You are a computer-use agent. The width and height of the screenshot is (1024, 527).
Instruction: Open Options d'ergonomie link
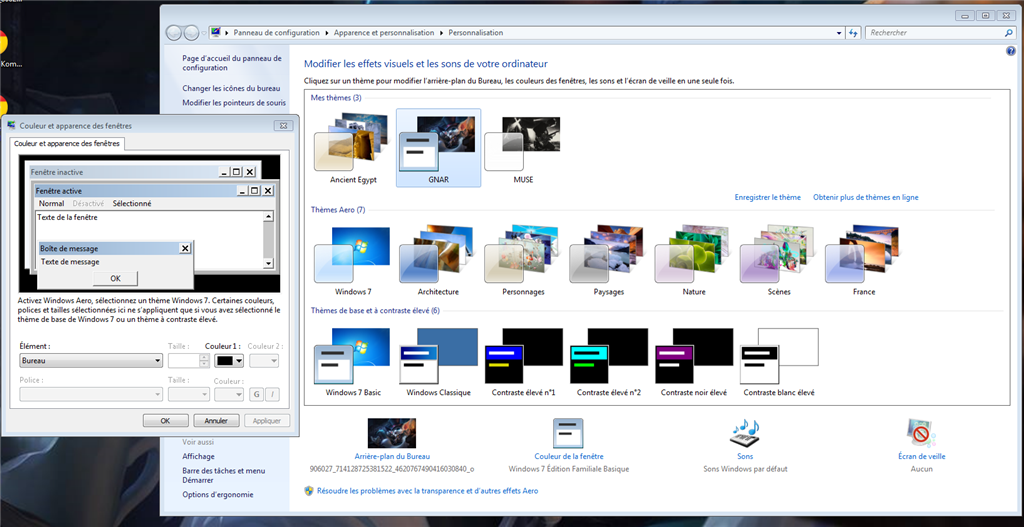pos(218,494)
